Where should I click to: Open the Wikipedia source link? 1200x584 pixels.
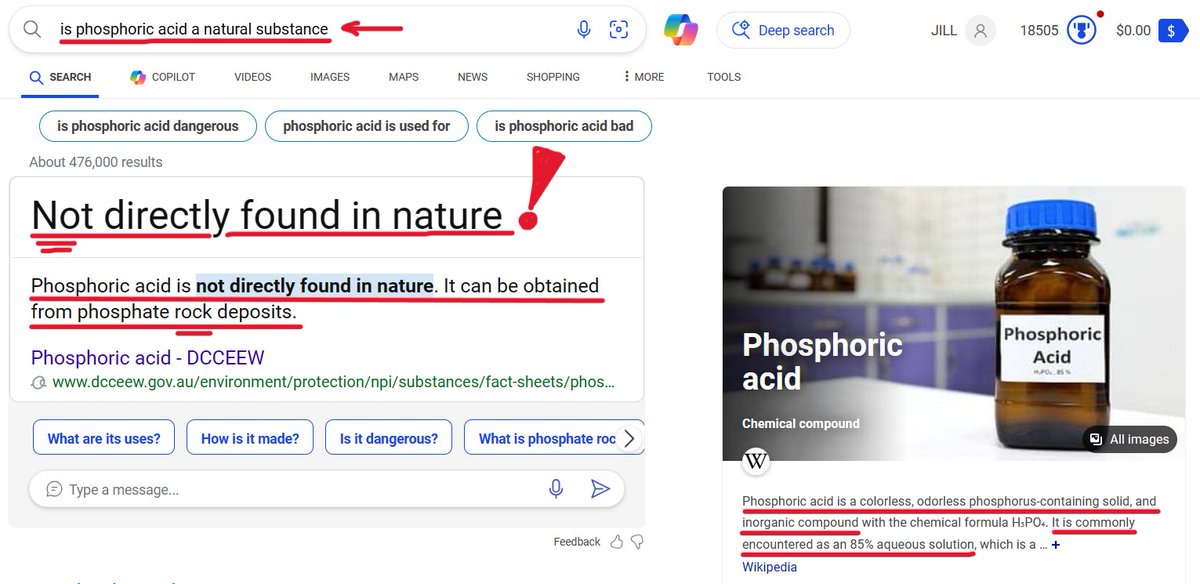coord(769,567)
